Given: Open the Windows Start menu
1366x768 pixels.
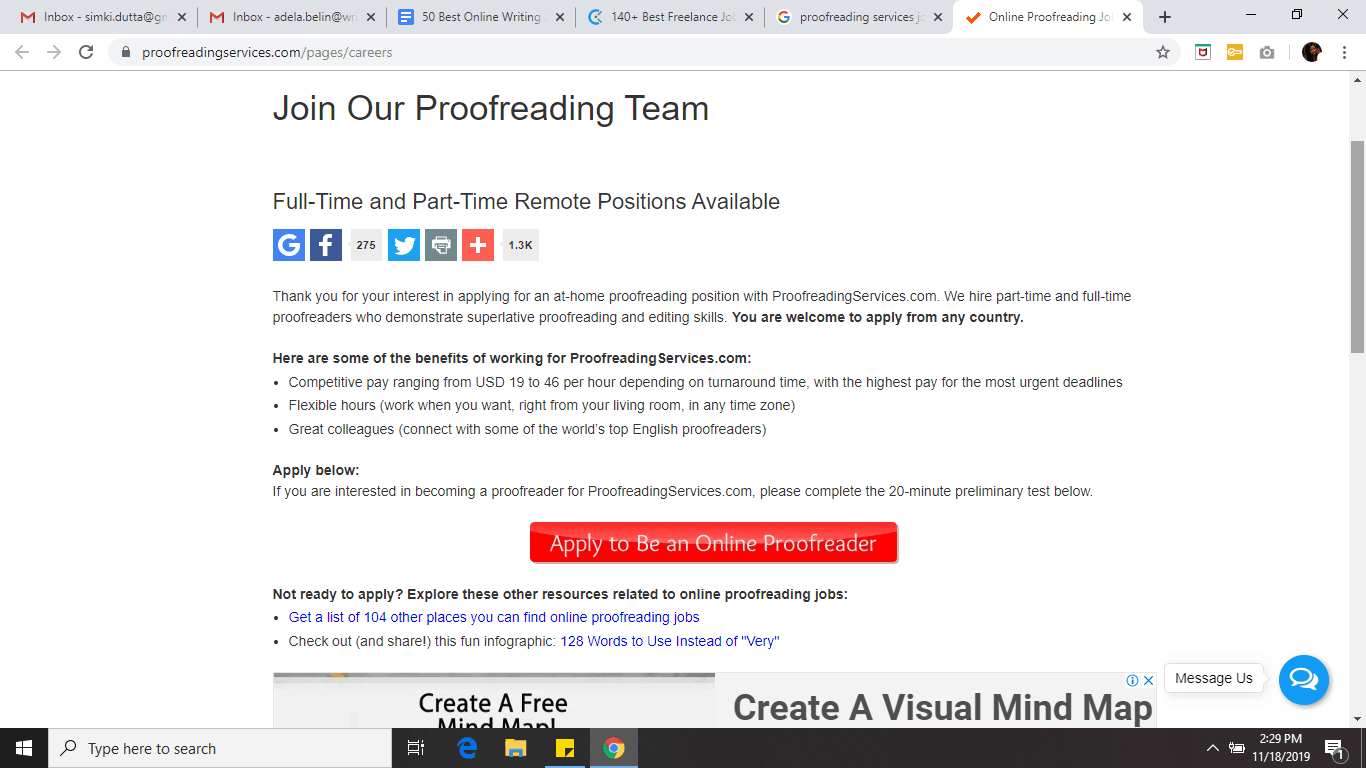Looking at the screenshot, I should pos(24,748).
